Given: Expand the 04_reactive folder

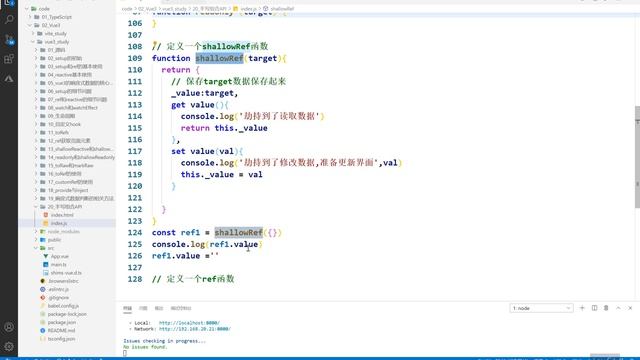Looking at the screenshot, I should click(x=36, y=75).
